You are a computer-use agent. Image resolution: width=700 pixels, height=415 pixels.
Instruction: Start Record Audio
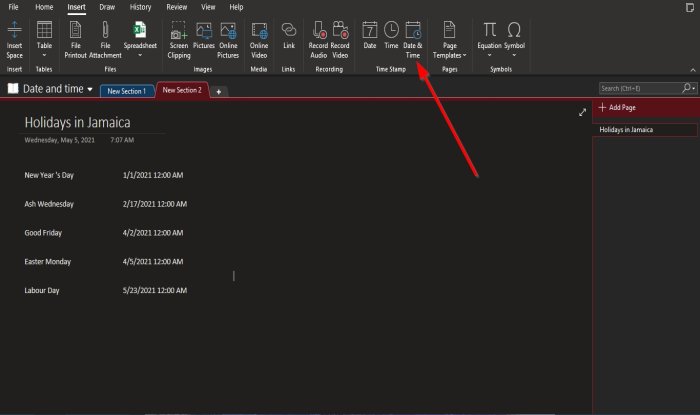coord(318,40)
